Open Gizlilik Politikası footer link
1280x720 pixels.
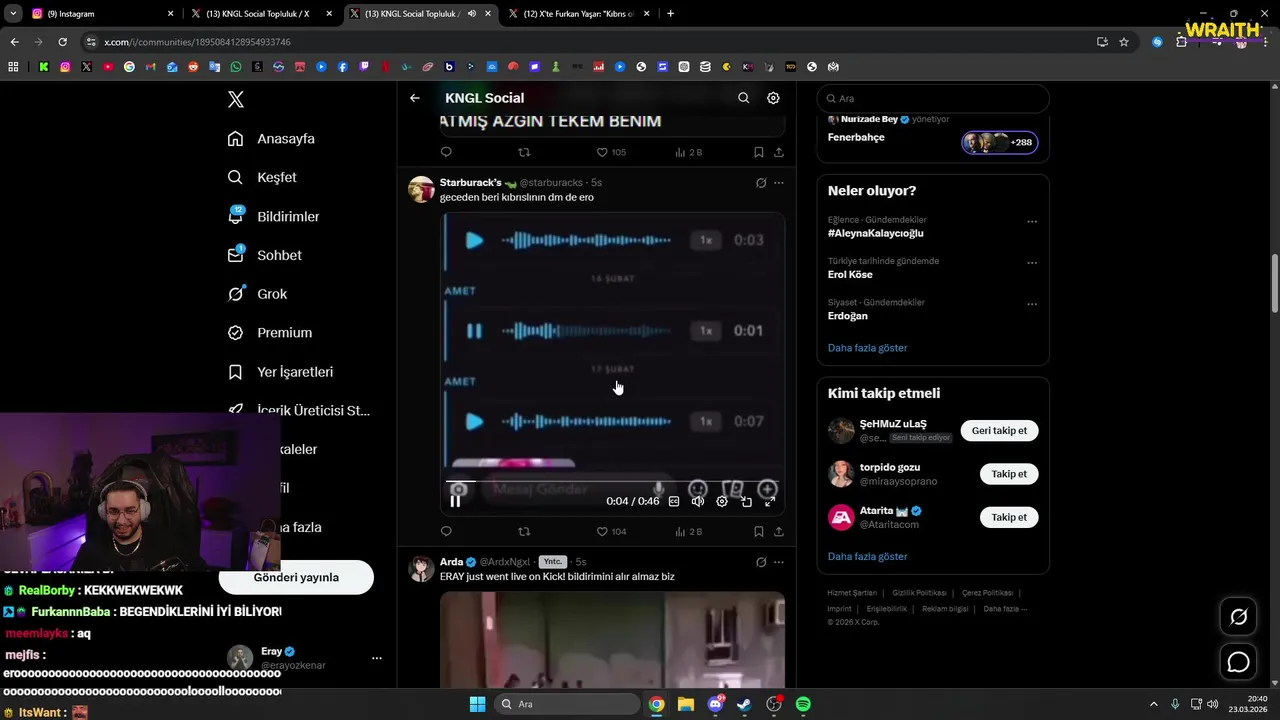[919, 593]
